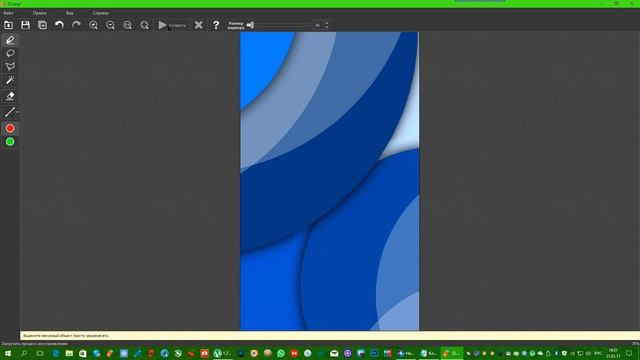Undo the last action
This screenshot has width=640, height=360.
tap(59, 25)
